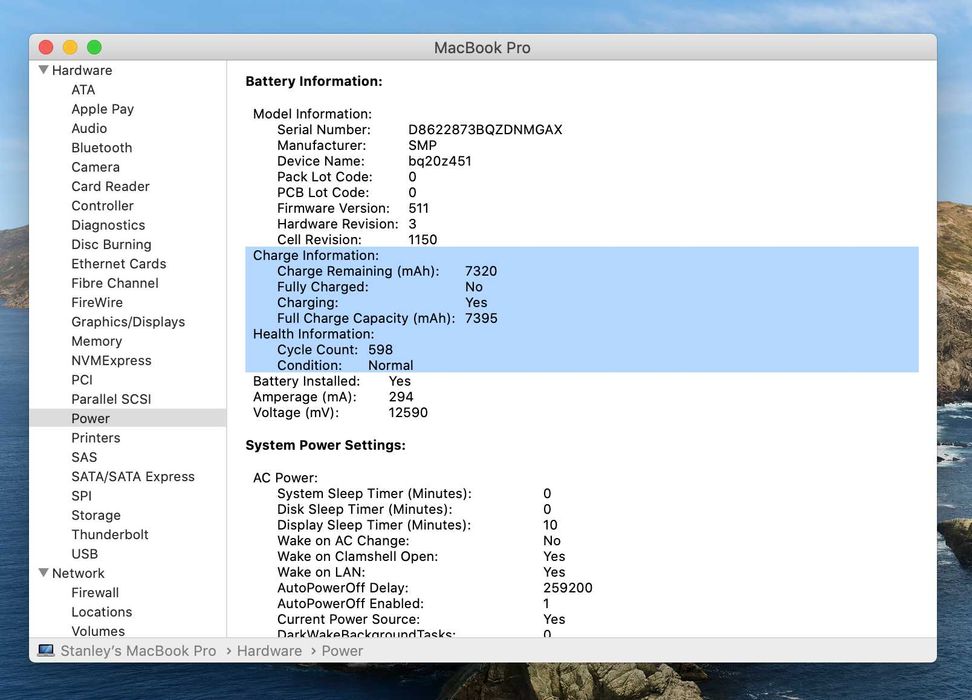Select Apple Pay in the sidebar
Viewport: 972px width, 700px height.
[102, 109]
